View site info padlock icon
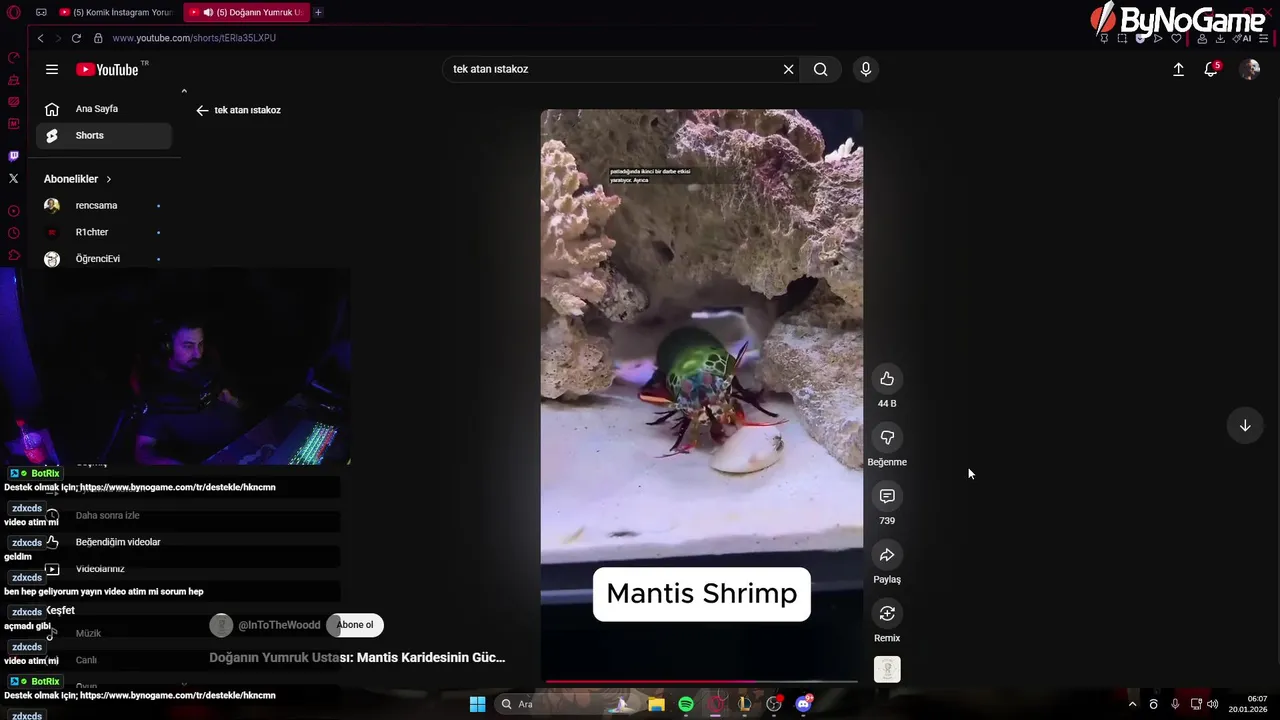 click(x=98, y=38)
